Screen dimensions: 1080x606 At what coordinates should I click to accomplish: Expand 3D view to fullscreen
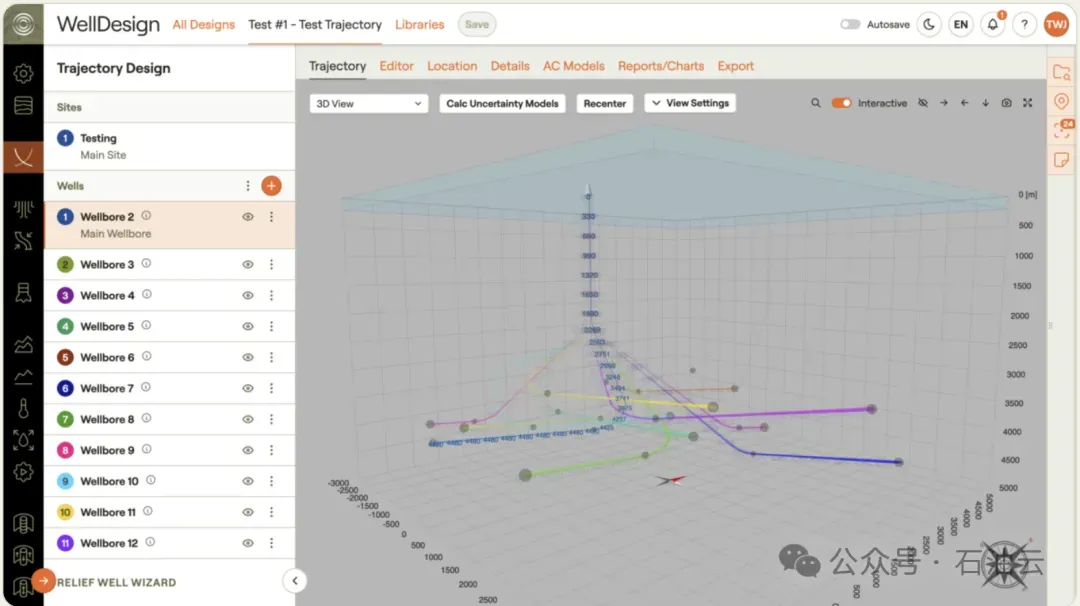(1028, 103)
